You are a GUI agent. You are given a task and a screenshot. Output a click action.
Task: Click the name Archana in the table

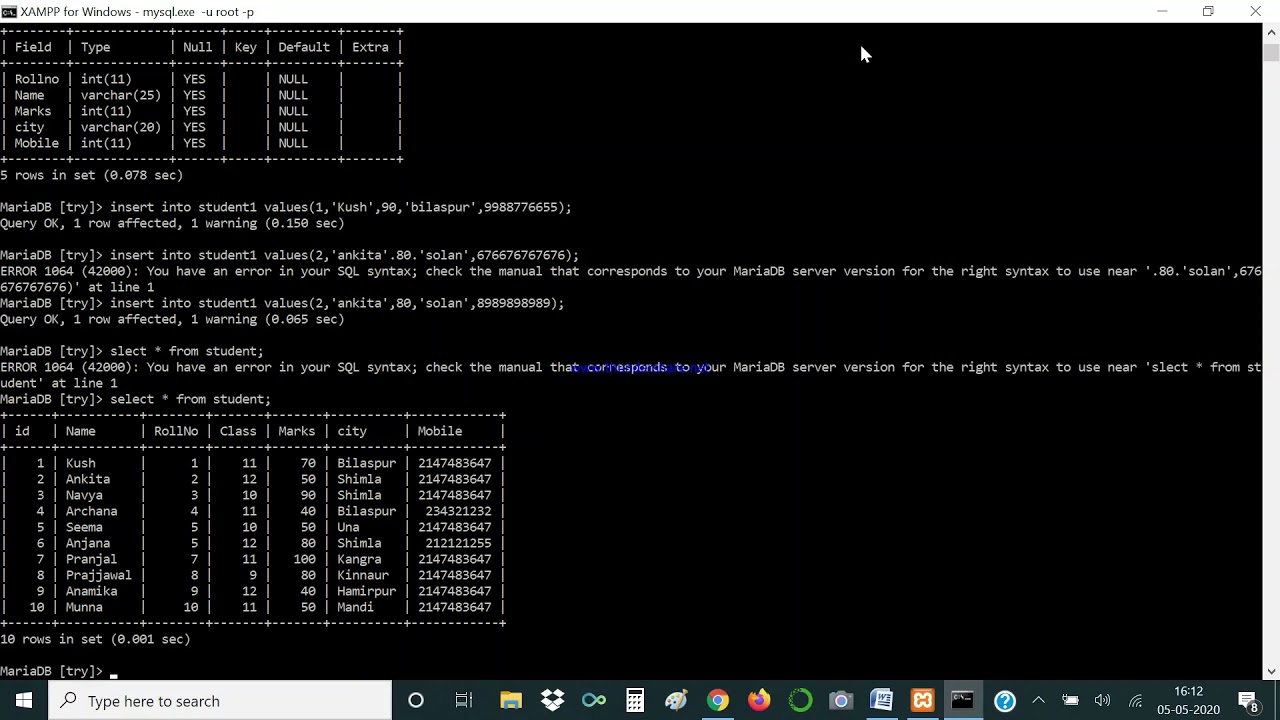(x=91, y=511)
